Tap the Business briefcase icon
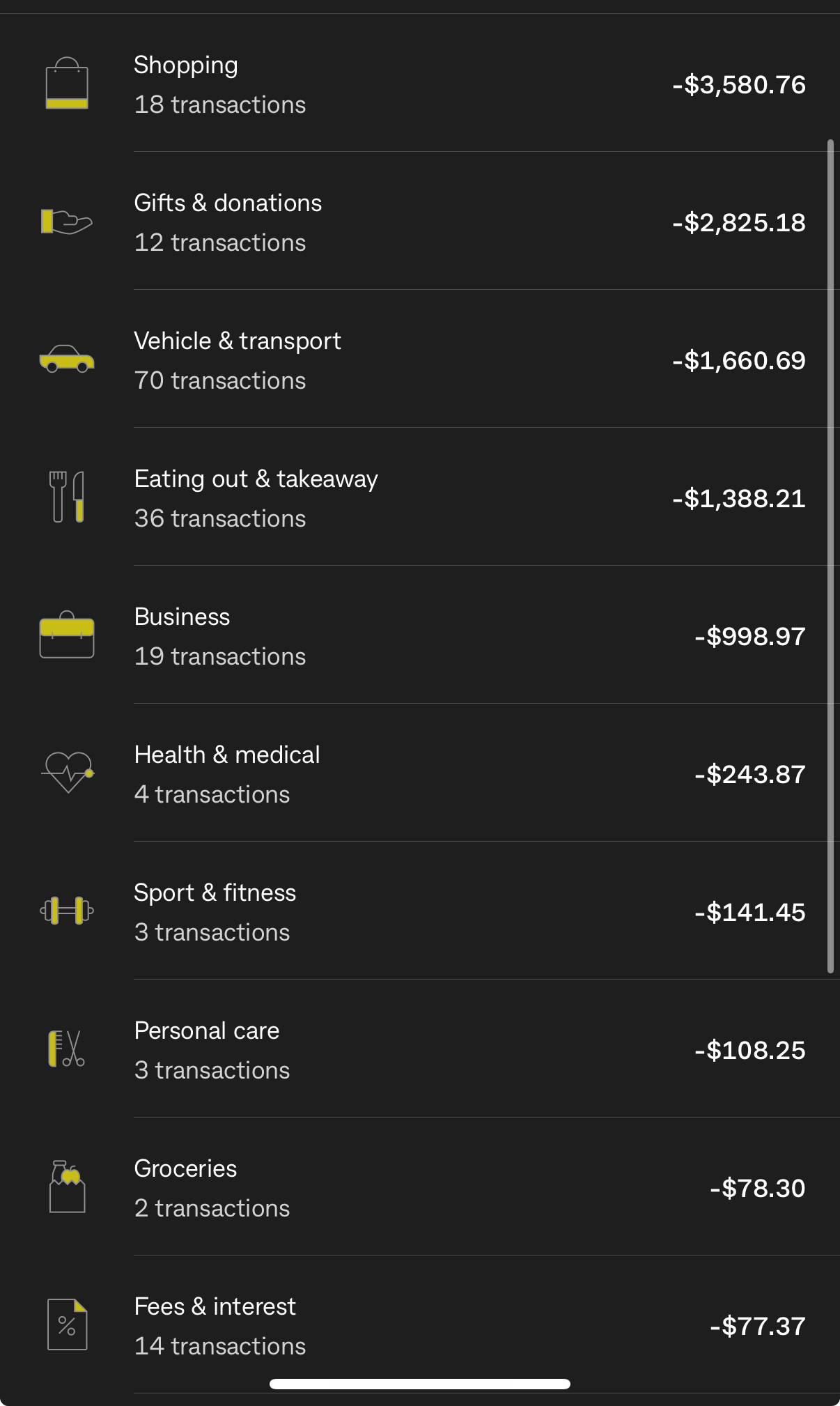The width and height of the screenshot is (840, 1406). coord(67,635)
